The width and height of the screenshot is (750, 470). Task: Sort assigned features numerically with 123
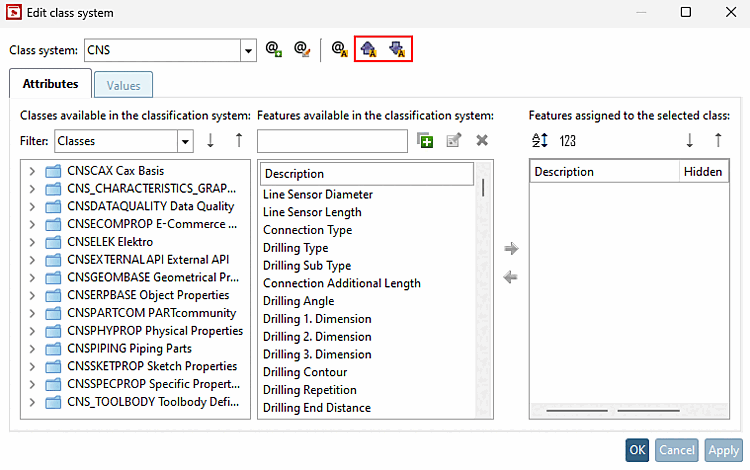[568, 141]
